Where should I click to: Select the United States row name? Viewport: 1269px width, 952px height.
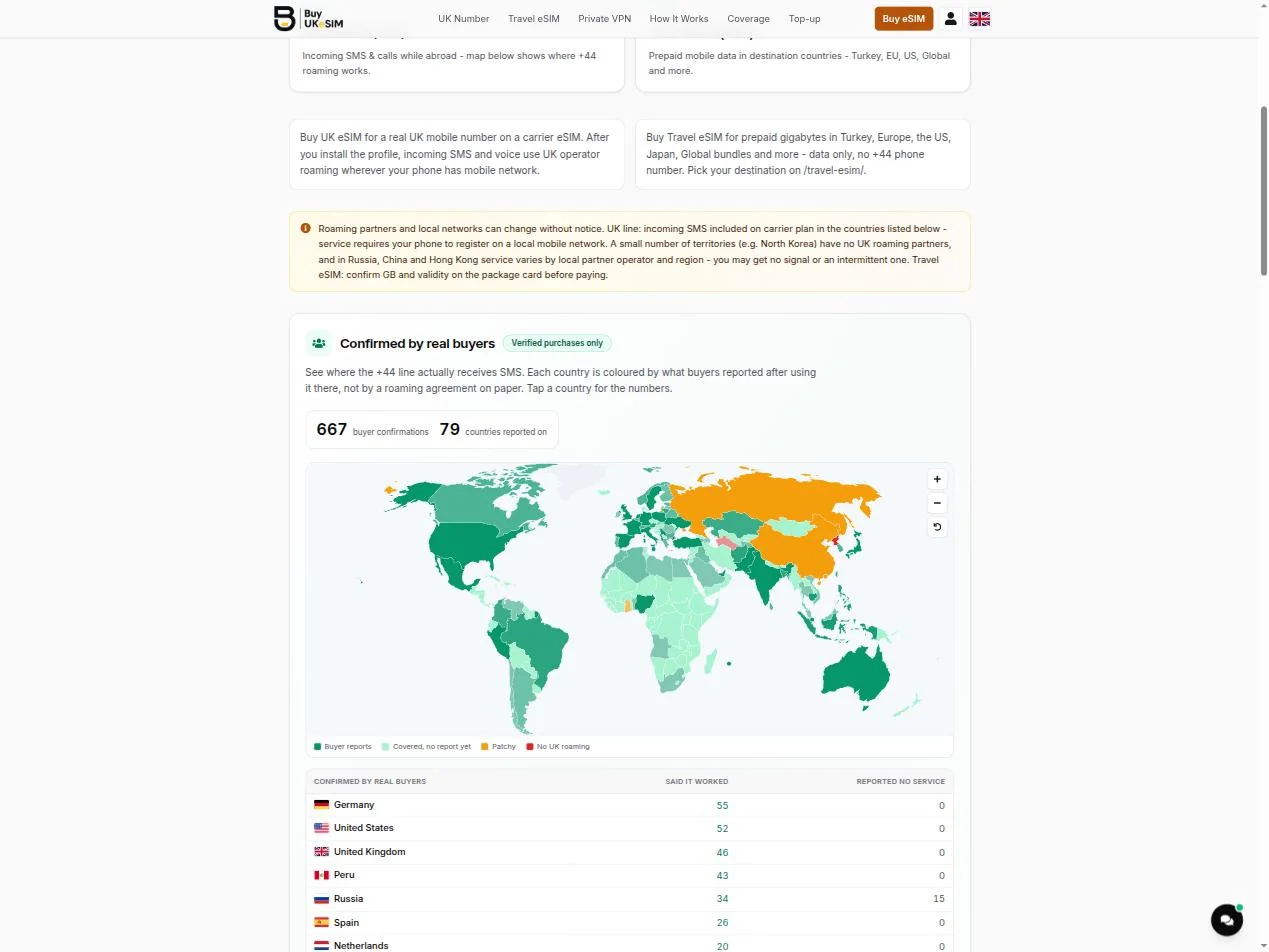click(364, 828)
